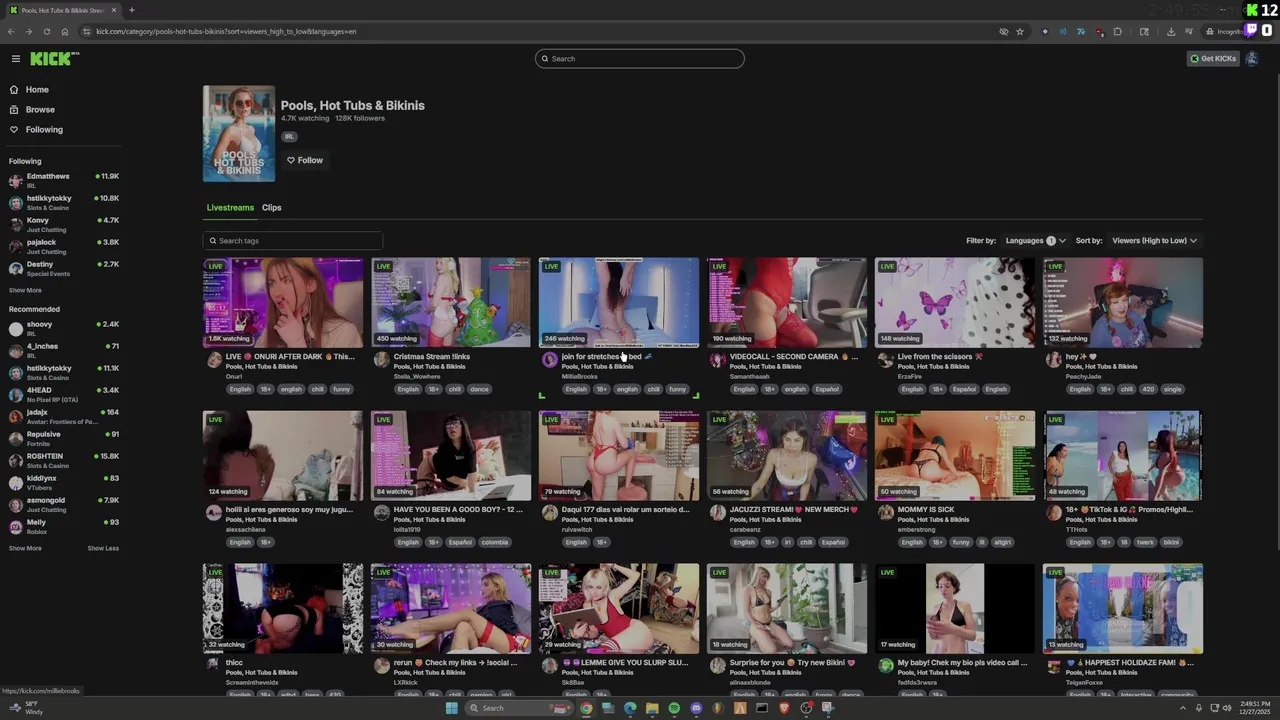Expand Show More under Following
This screenshot has width=1280, height=720.
pos(25,291)
